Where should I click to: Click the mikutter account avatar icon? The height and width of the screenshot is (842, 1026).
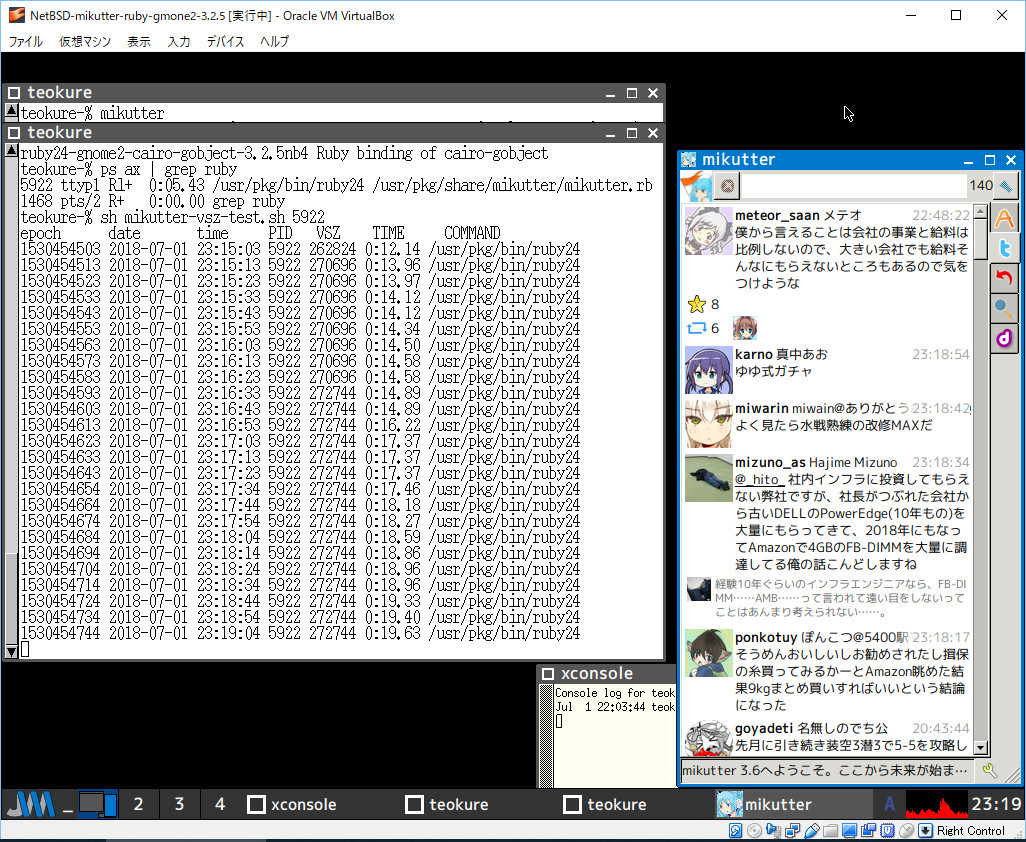tap(697, 185)
